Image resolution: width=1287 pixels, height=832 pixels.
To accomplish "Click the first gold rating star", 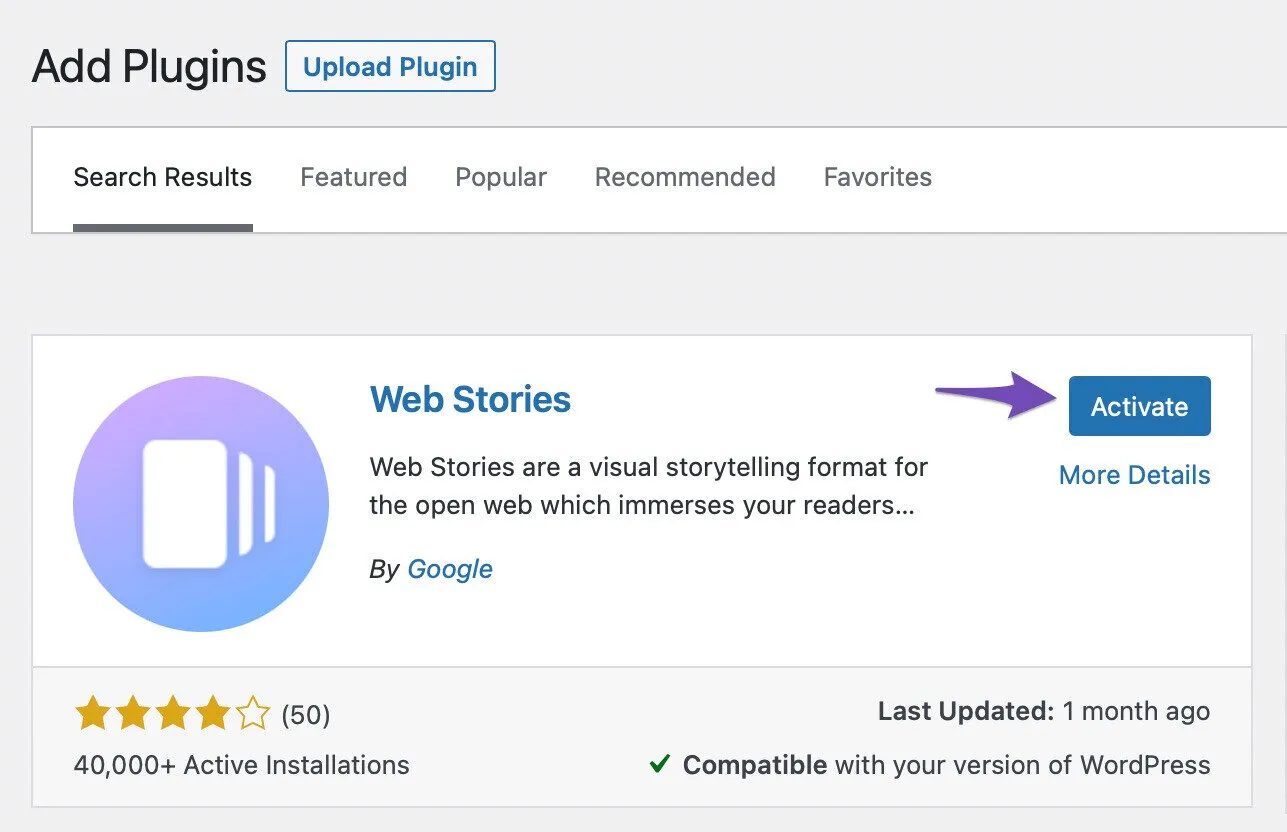I will [91, 714].
